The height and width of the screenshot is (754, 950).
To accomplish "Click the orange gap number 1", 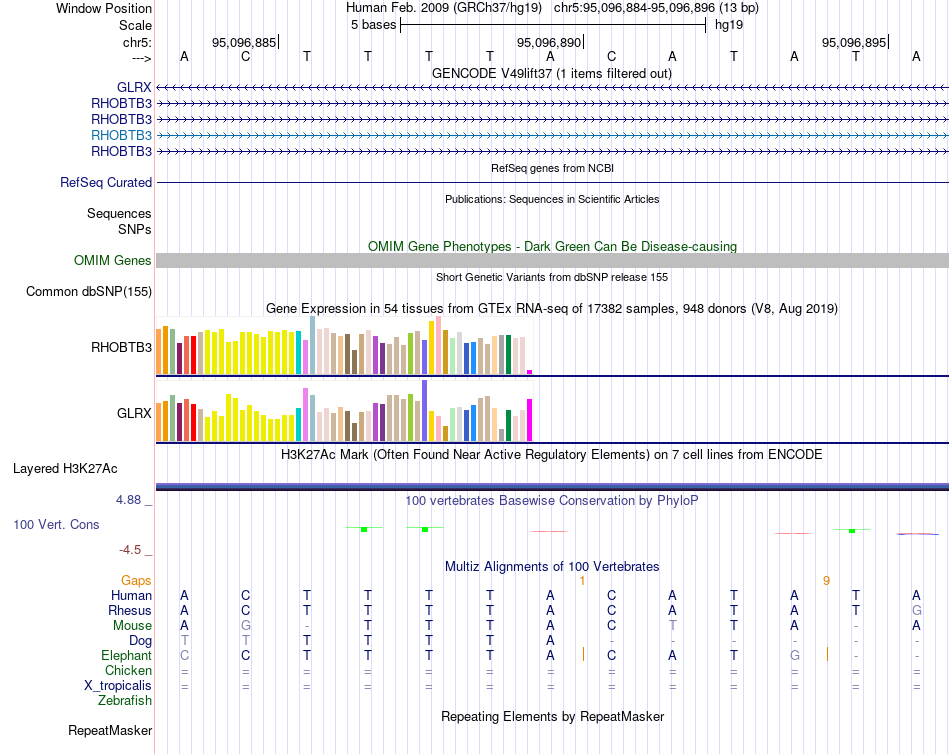I will pos(582,581).
